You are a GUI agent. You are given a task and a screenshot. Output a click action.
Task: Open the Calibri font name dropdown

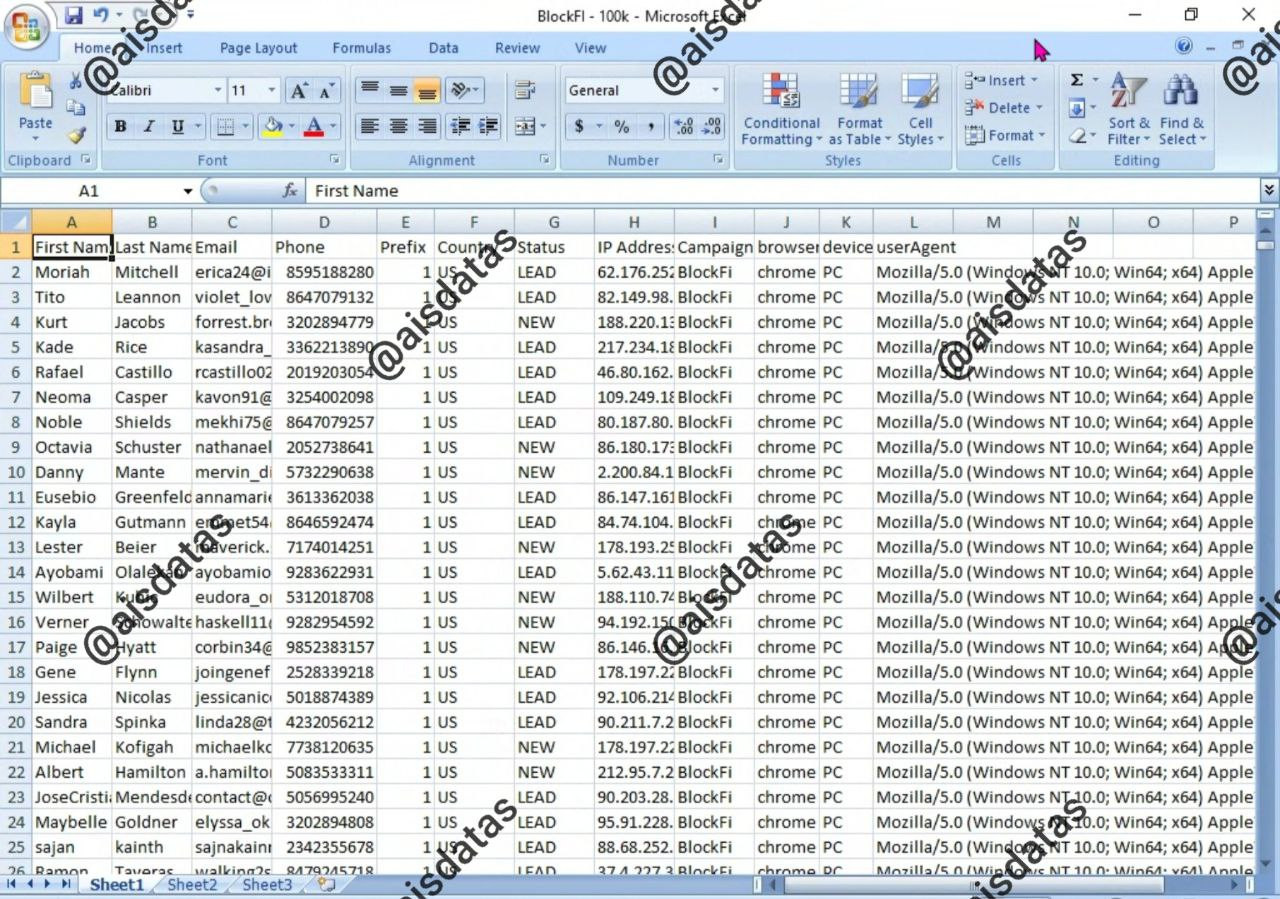pyautogui.click(x=218, y=91)
